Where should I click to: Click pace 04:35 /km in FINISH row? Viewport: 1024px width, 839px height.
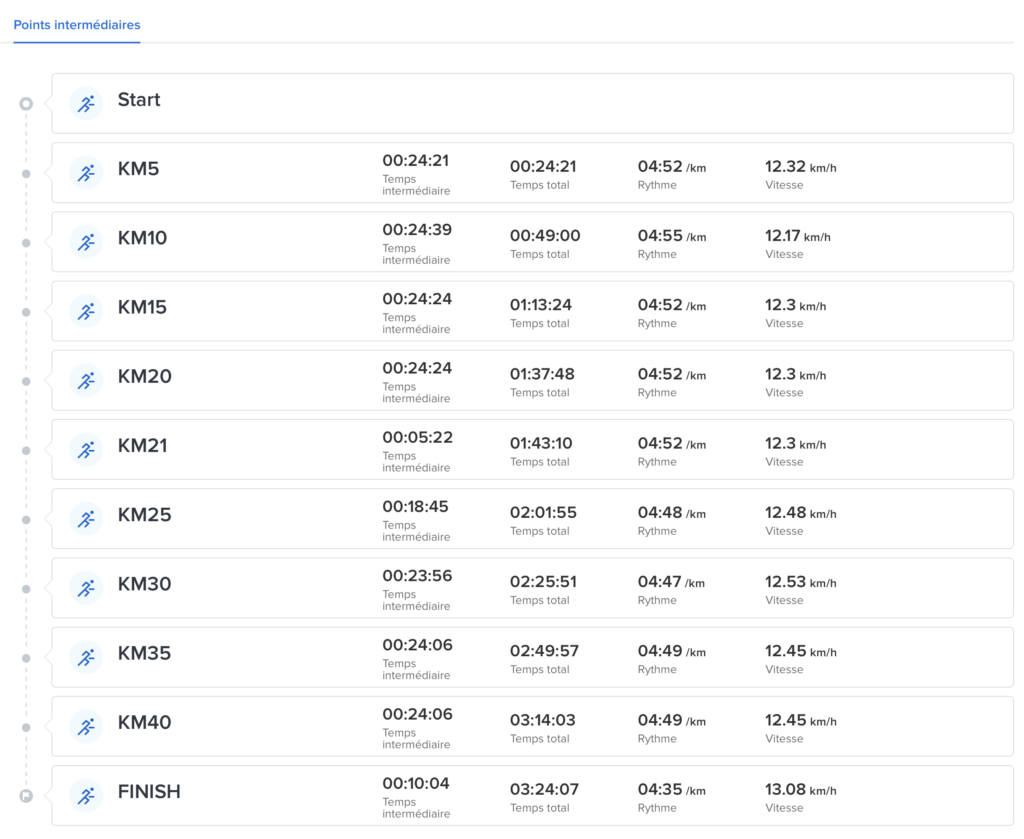coord(672,789)
